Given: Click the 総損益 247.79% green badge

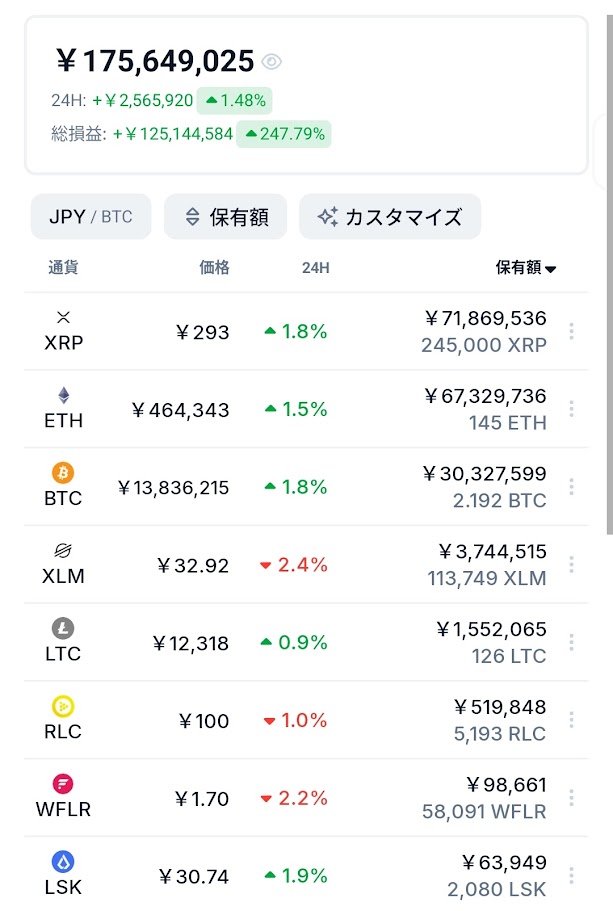Looking at the screenshot, I should click(283, 134).
